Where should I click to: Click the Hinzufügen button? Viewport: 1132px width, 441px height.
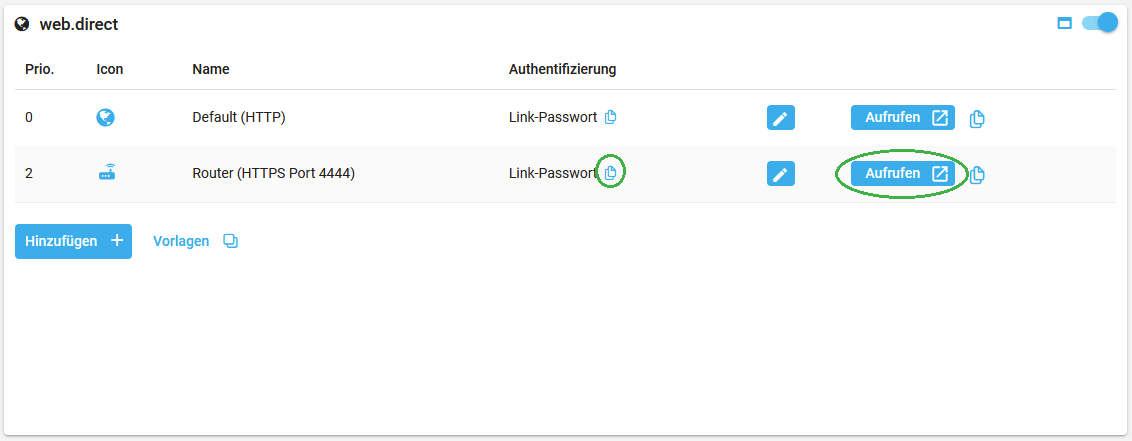point(74,241)
